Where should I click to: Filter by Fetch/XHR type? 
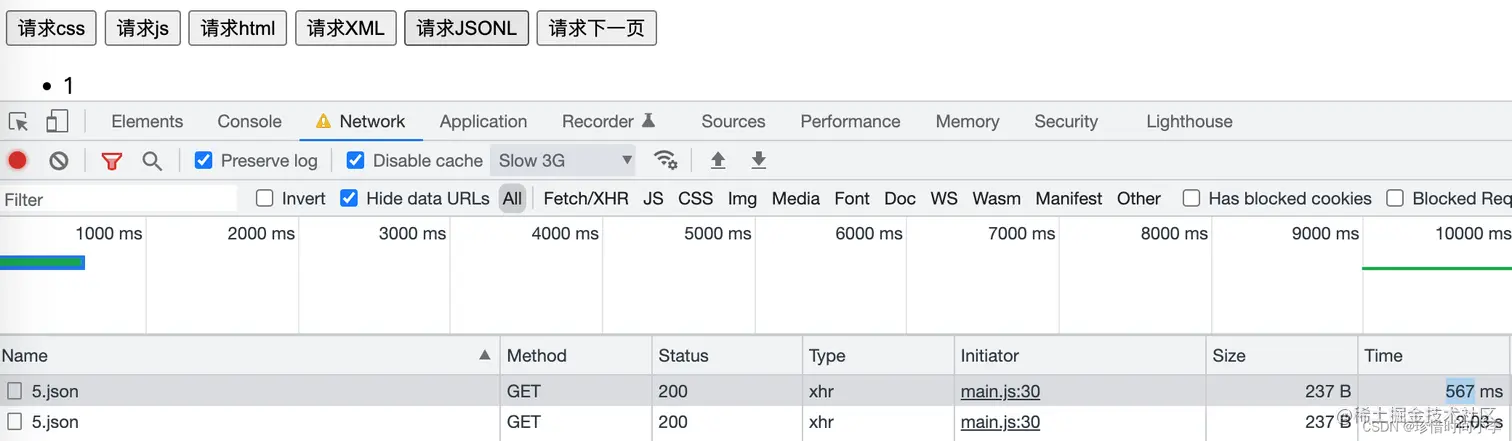click(x=586, y=198)
